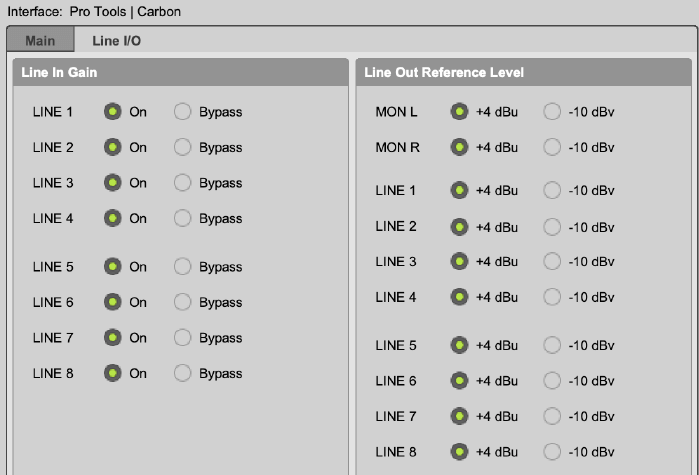The image size is (699, 475).
Task: Set MON L output to -10 dBV
Action: click(552, 112)
